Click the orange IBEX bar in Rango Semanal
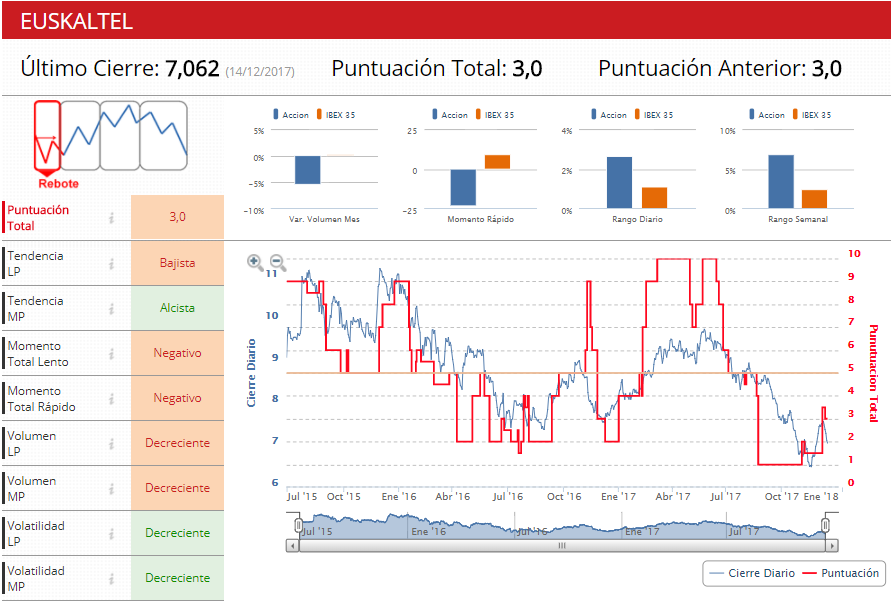The width and height of the screenshot is (892, 601). [815, 199]
